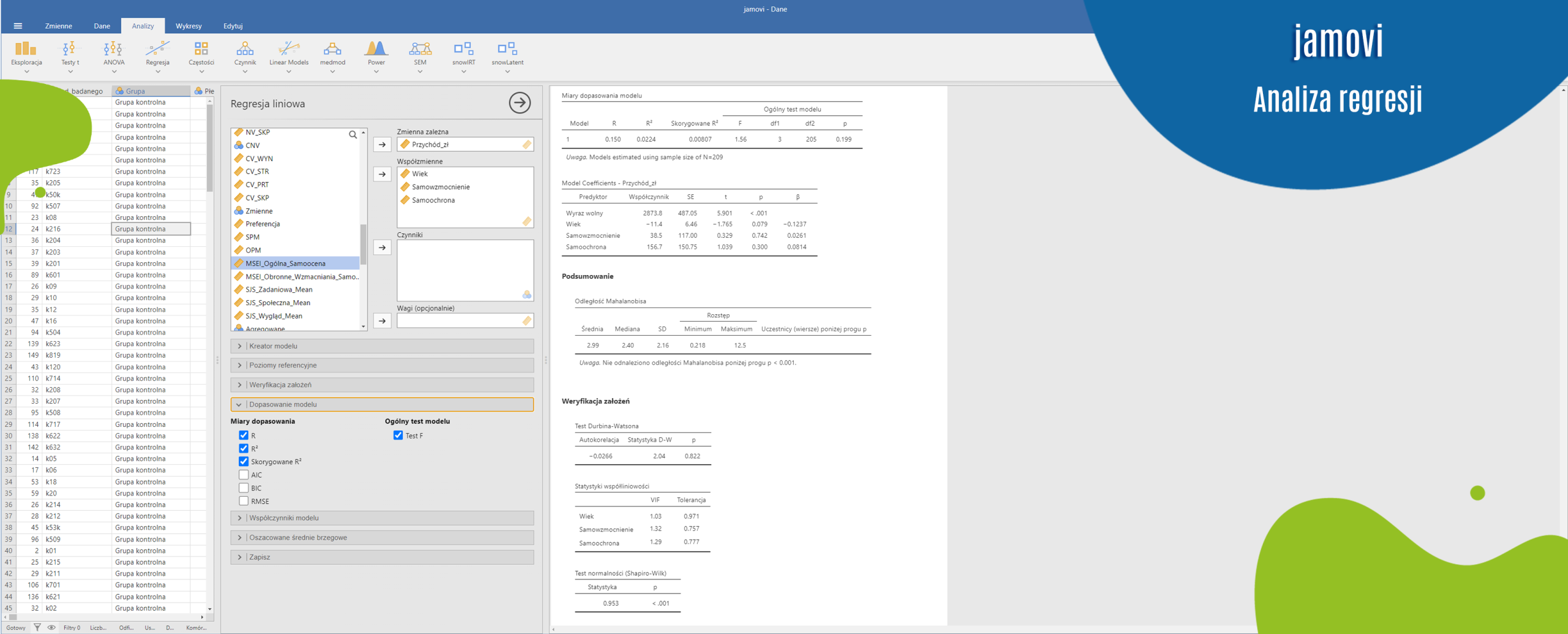Screen dimensions: 1568x634
Task: Click the Linear Models module icon
Action: point(288,54)
